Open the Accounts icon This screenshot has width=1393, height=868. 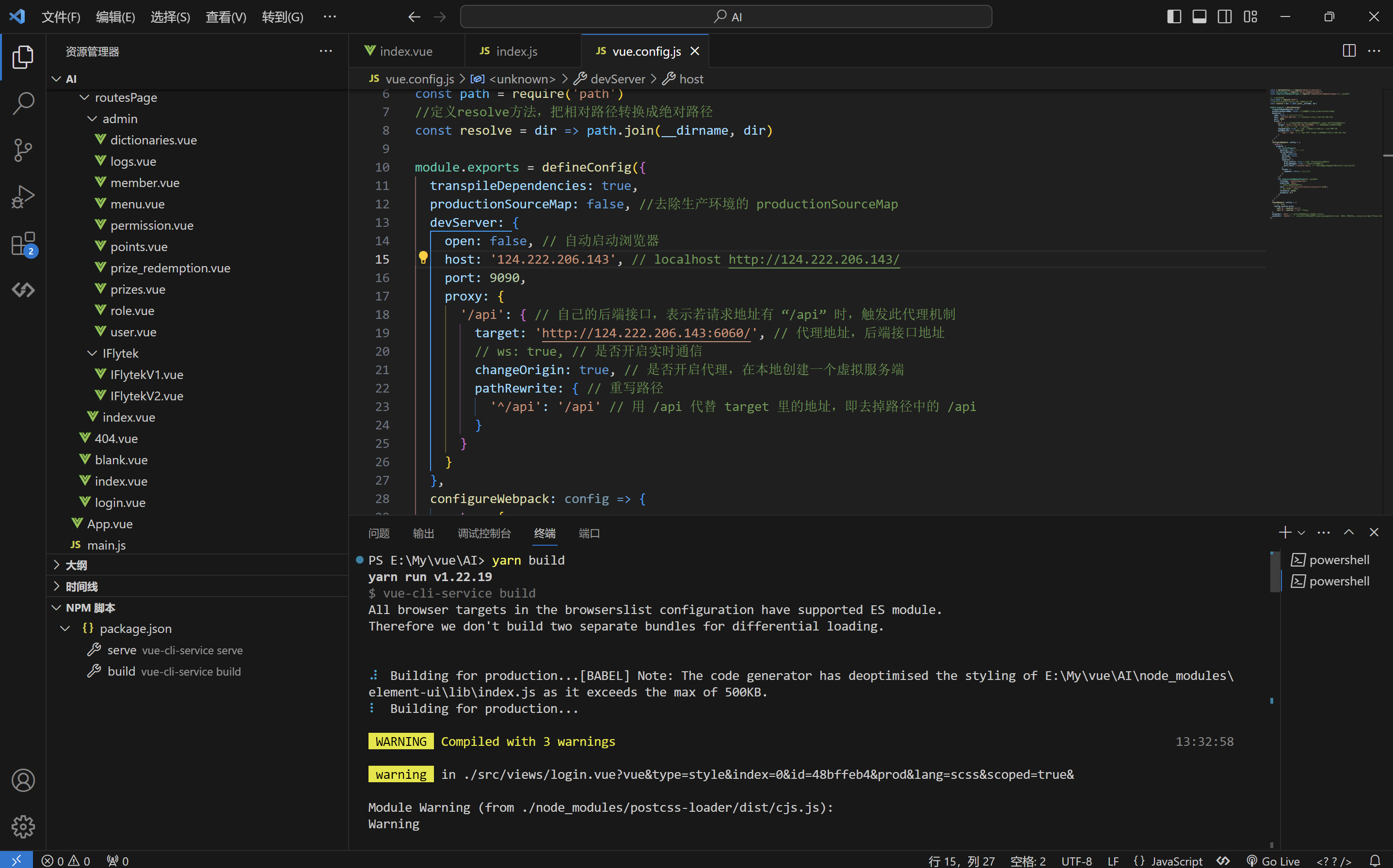click(x=23, y=780)
